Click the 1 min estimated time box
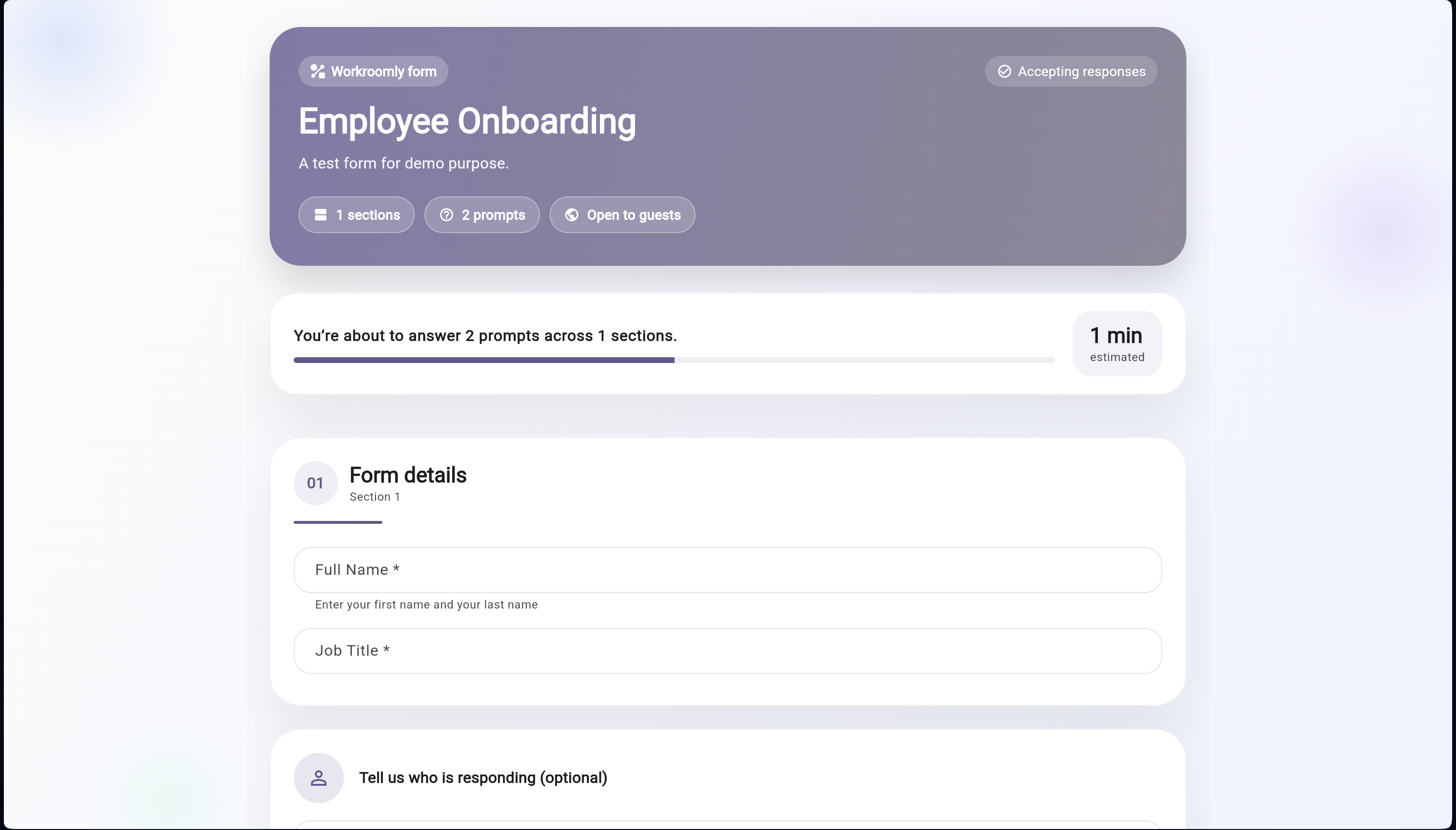The width and height of the screenshot is (1456, 830). (x=1116, y=343)
